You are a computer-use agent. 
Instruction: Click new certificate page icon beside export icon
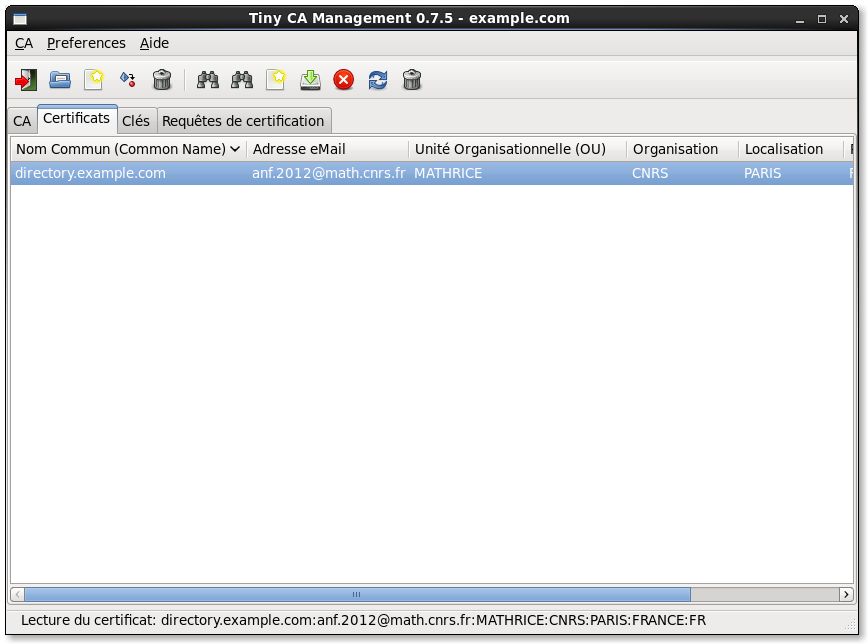pyautogui.click(x=276, y=80)
